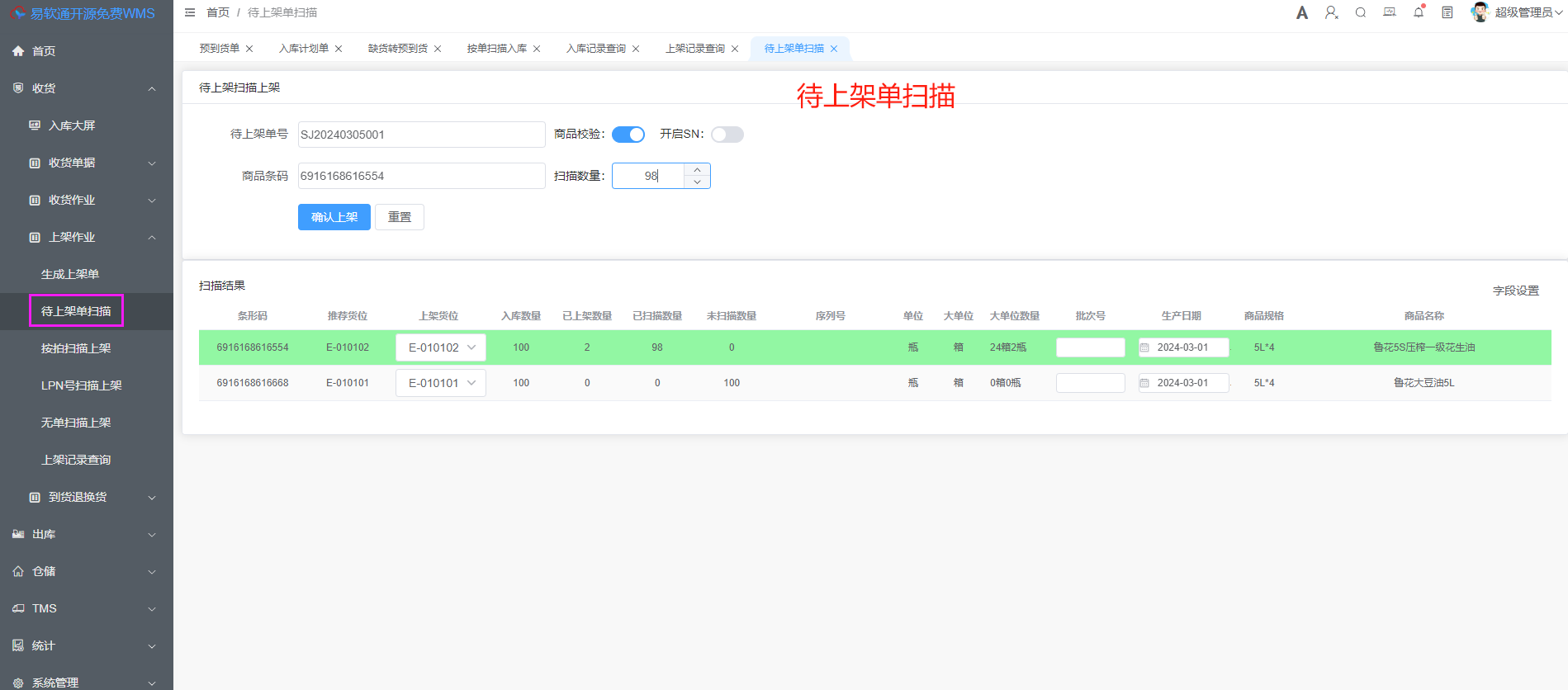Click the 统计 chart icon
This screenshot has width=1568, height=690.
tap(18, 645)
